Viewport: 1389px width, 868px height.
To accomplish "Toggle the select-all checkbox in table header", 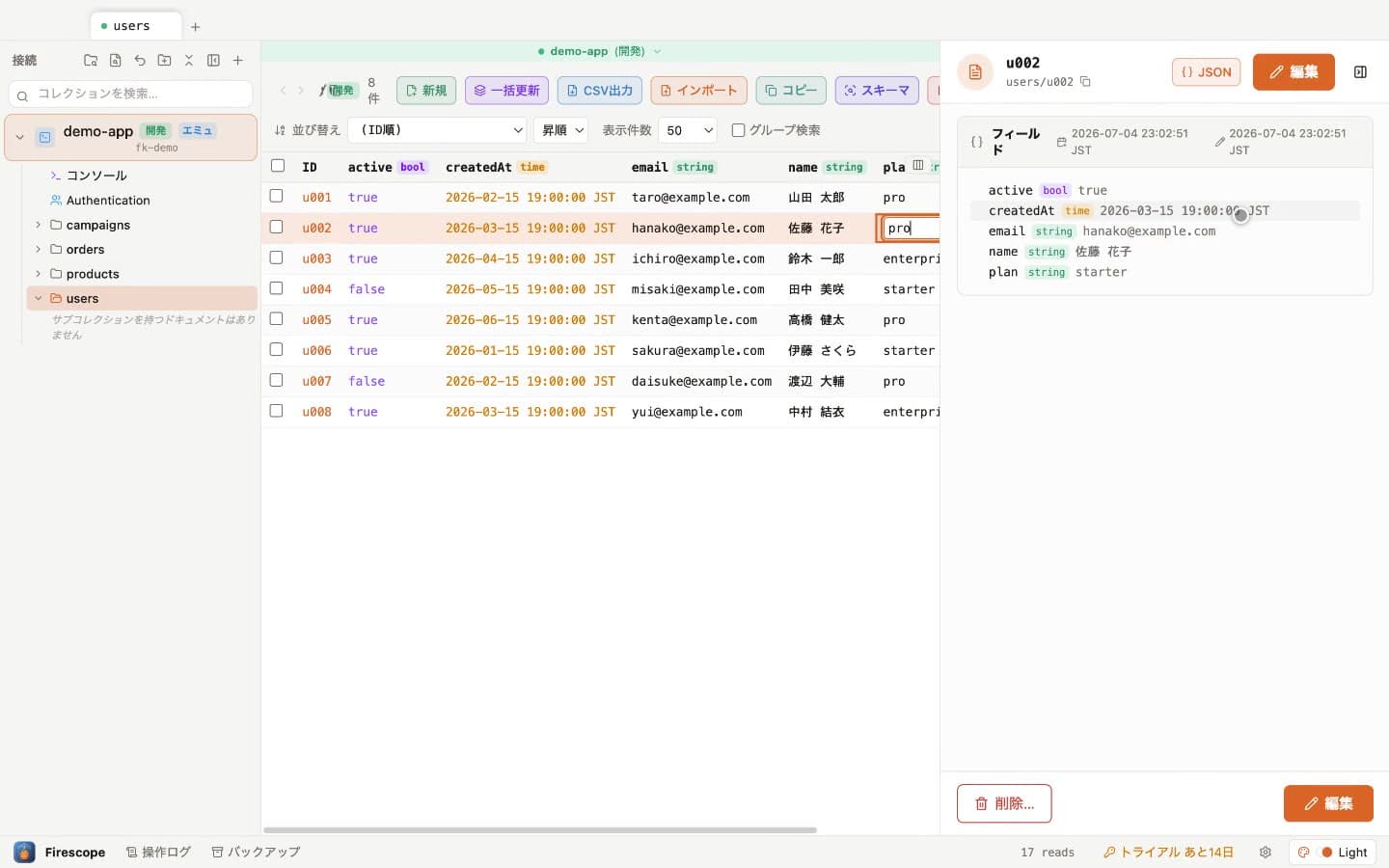I will 278,166.
